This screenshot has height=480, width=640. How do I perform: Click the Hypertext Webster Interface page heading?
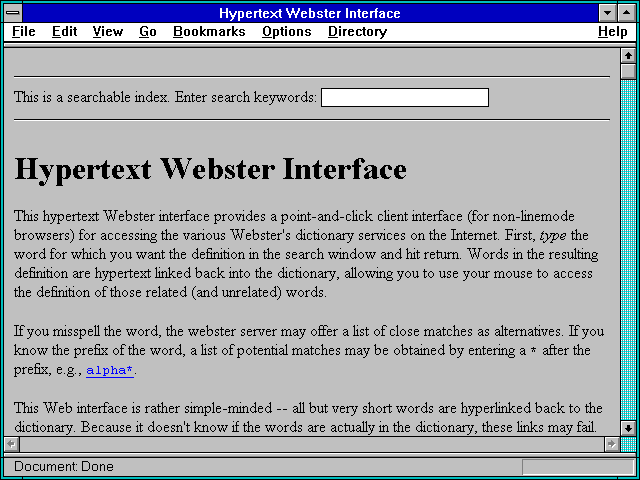pos(211,169)
